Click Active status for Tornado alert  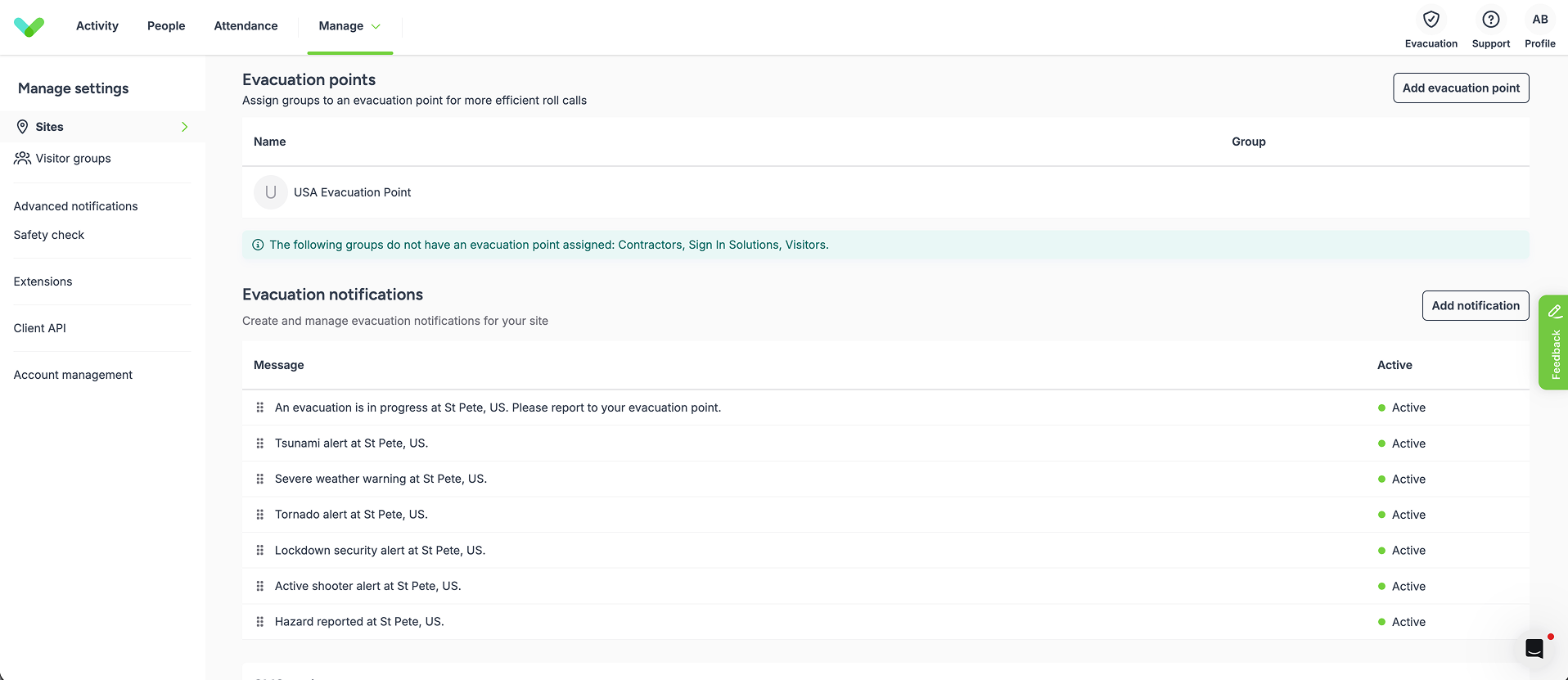1402,515
